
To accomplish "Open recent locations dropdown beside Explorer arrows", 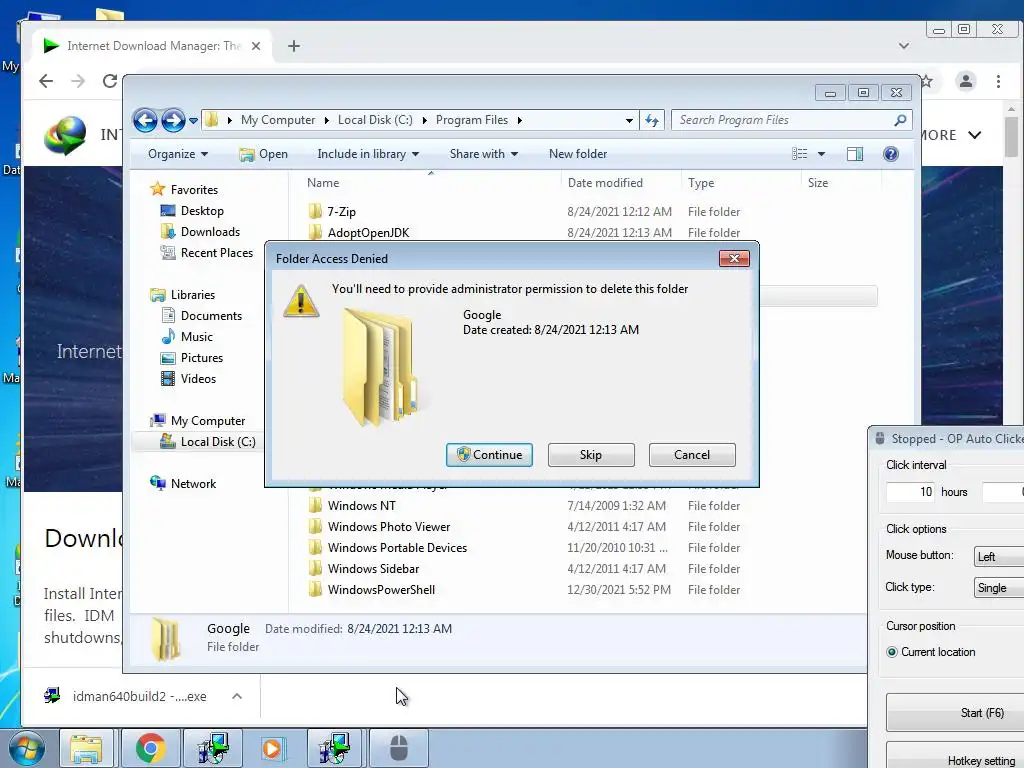I will point(193,121).
